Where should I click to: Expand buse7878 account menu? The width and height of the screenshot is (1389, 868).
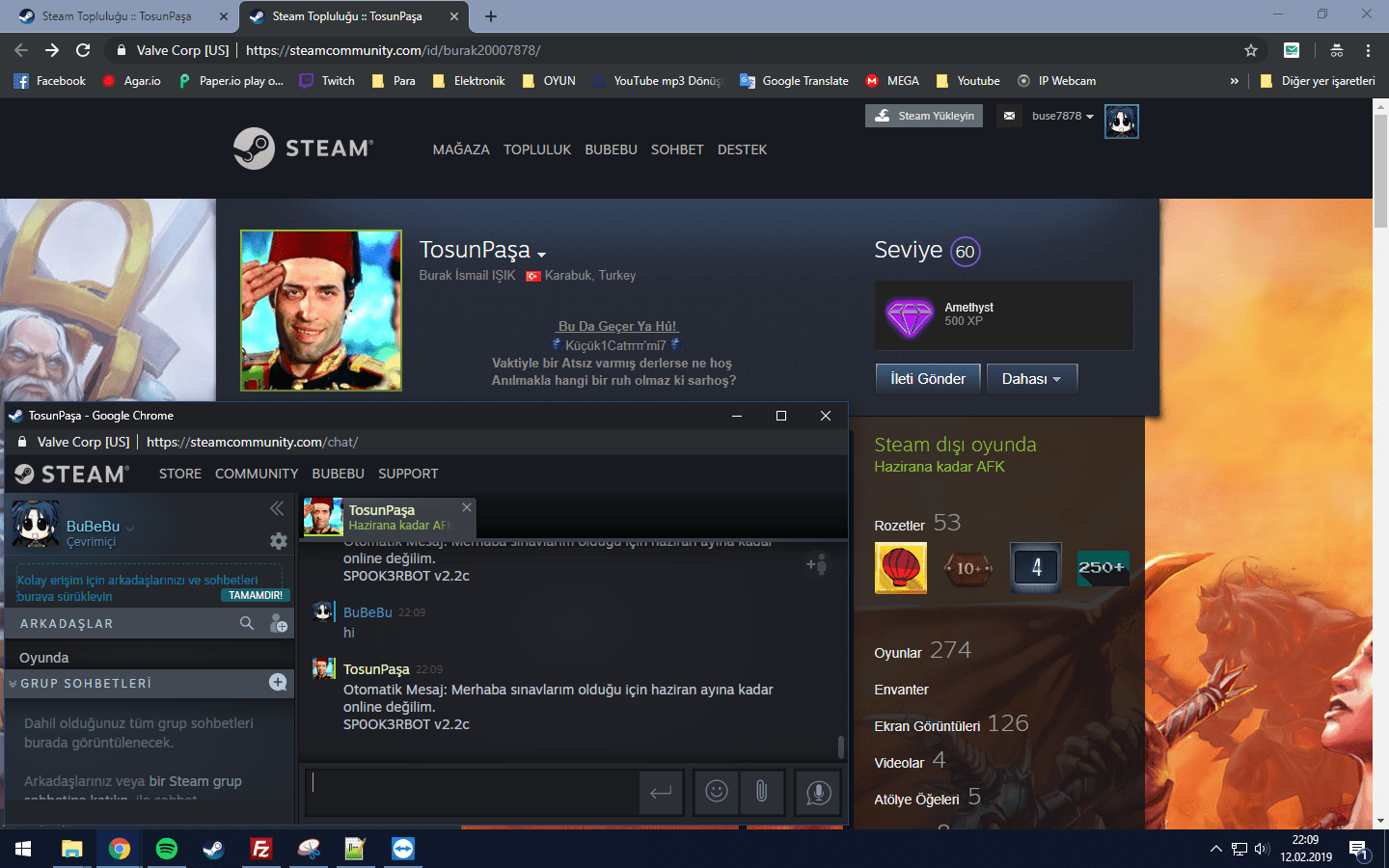coord(1063,116)
